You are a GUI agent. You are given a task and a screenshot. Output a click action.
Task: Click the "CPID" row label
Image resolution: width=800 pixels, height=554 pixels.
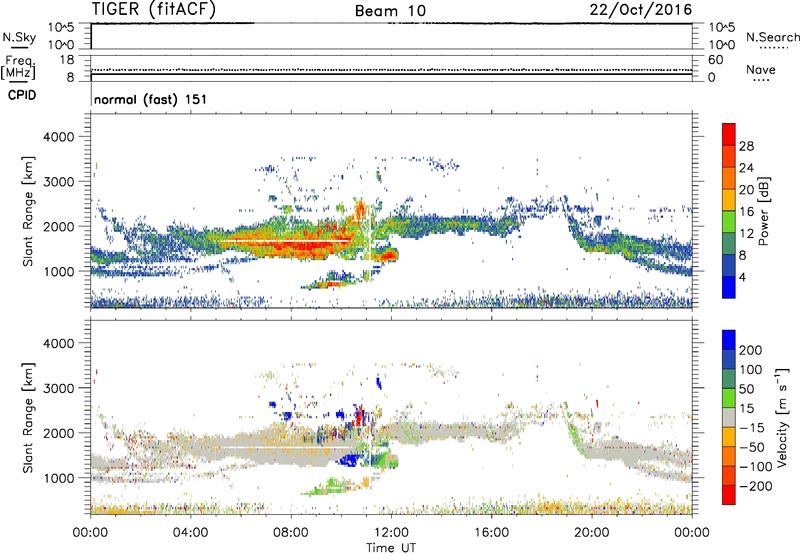coord(21,95)
